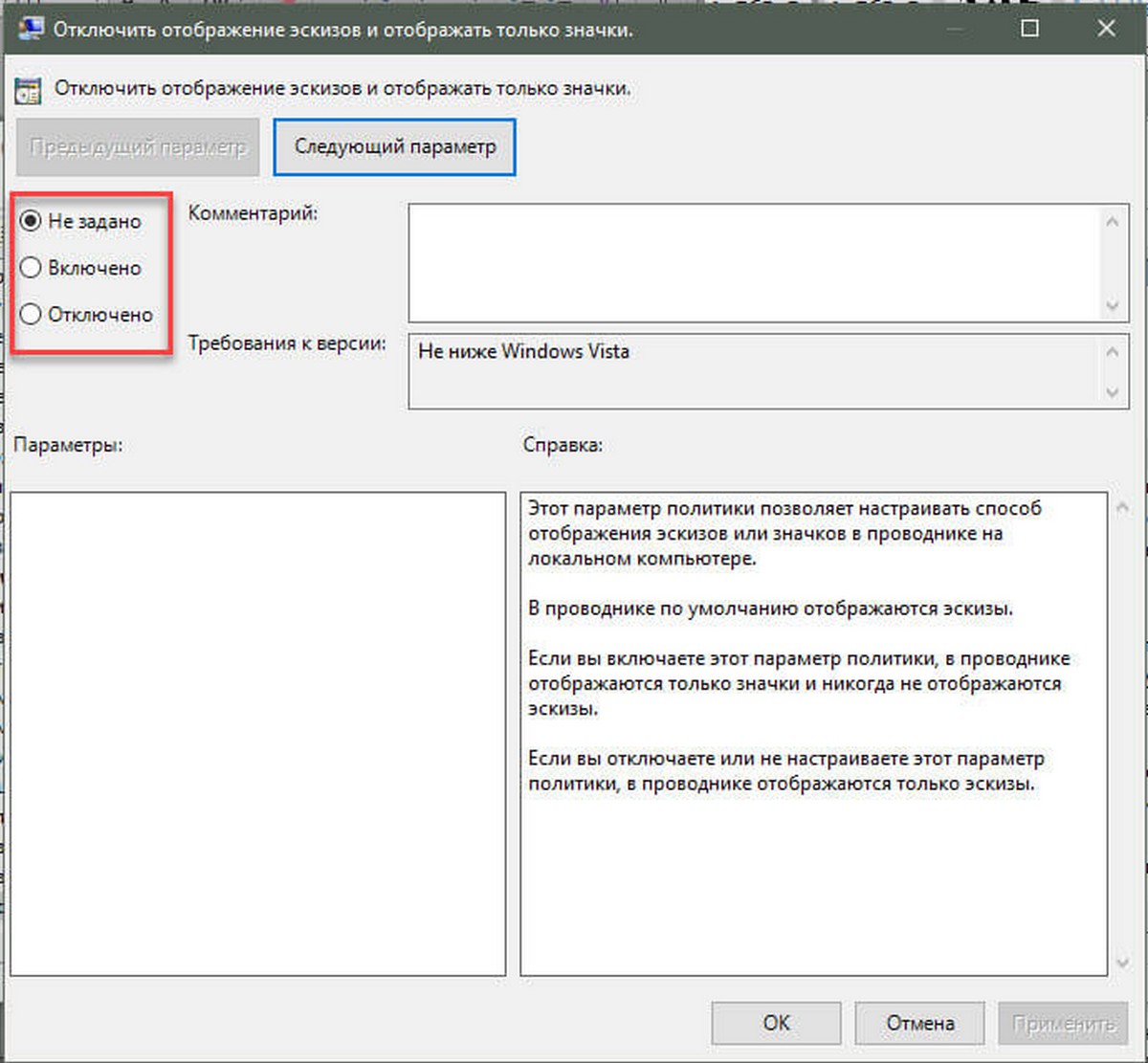1148x1063 pixels.
Task: Select the 'Не задано' radio button
Action: [x=31, y=221]
